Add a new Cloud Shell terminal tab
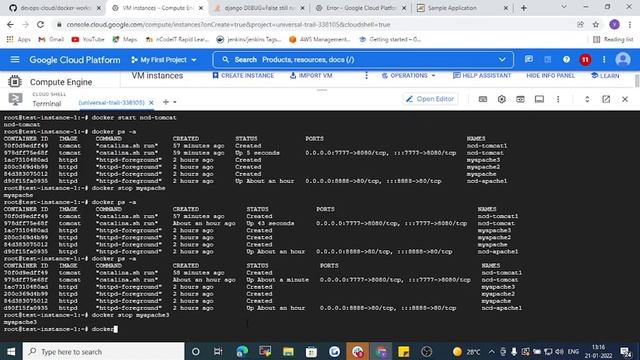Image resolution: width=640 pixels, height=360 pixels. tap(166, 102)
